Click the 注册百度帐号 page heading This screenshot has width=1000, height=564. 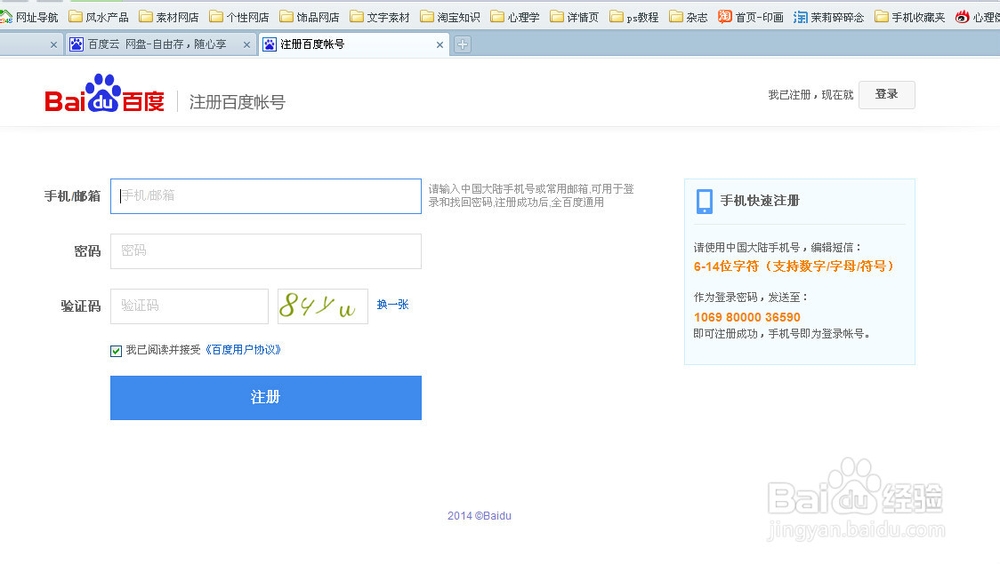coord(237,102)
